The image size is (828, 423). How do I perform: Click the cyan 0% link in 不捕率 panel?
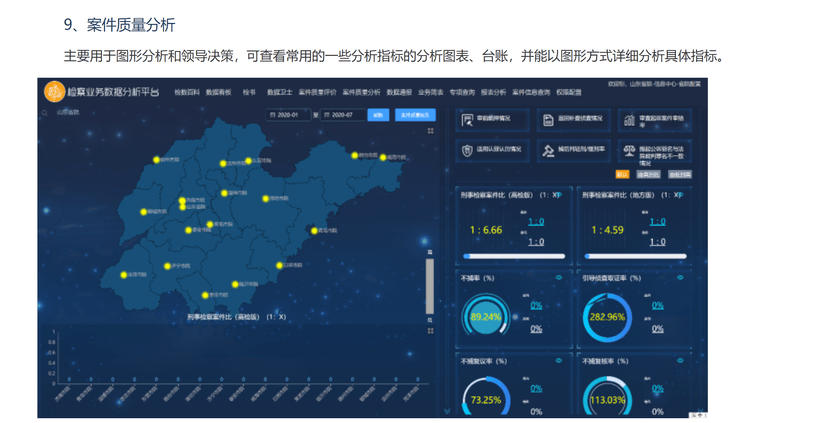click(536, 306)
